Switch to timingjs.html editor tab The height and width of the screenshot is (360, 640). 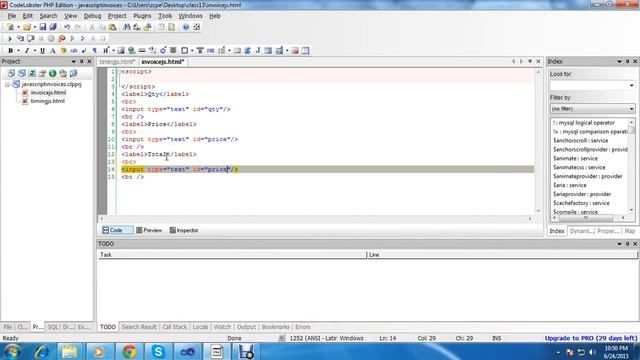coord(117,62)
